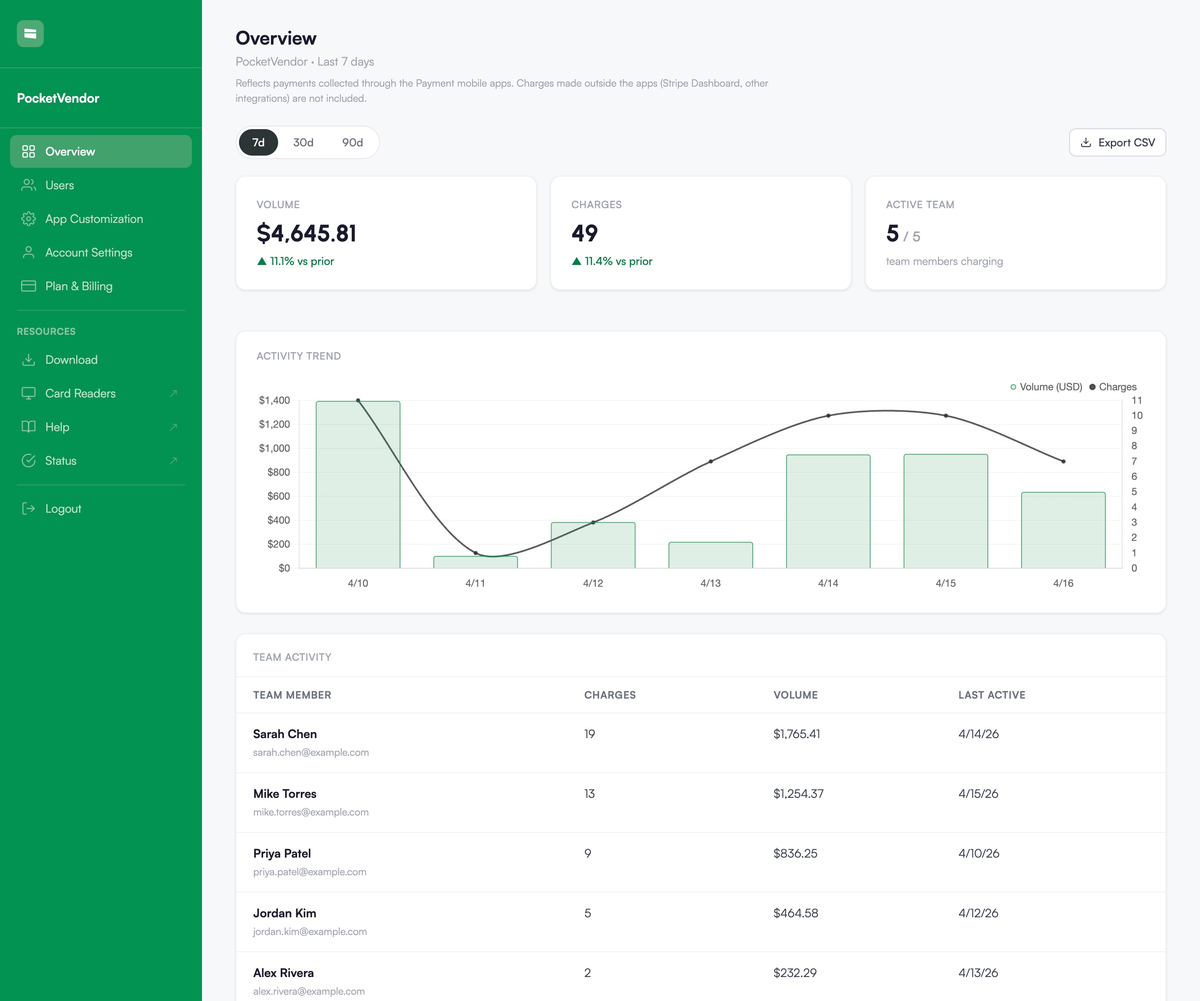
Task: Click the Overview grid icon in sidebar
Action: pos(29,152)
